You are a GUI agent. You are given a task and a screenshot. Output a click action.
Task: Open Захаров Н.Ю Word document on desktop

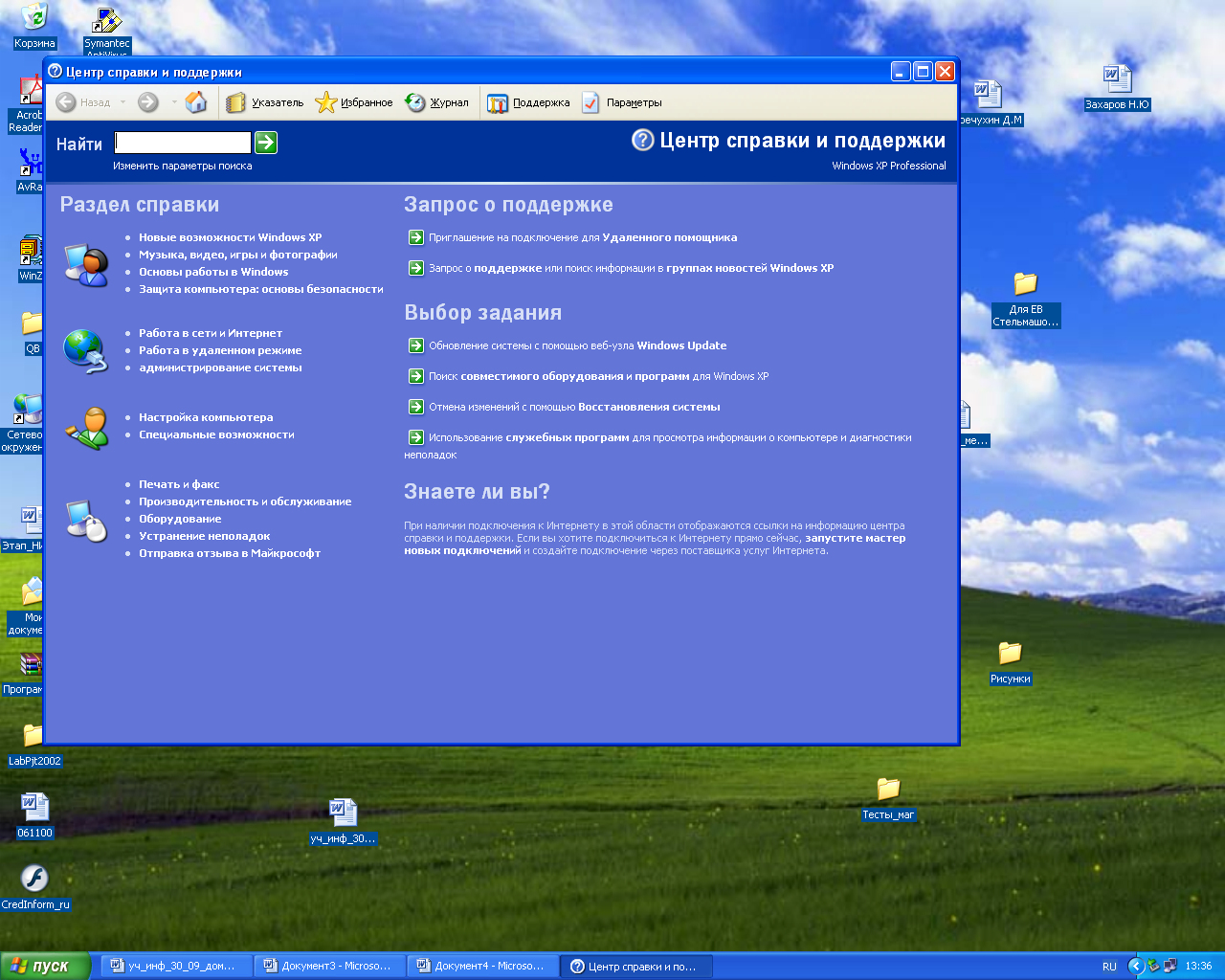tap(1117, 88)
